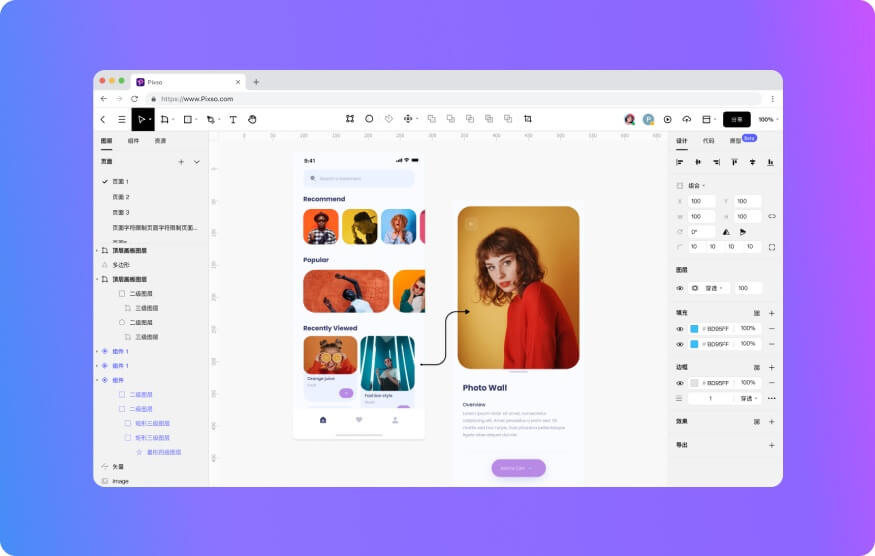
Task: Switch to the prototype Beta tab
Action: (743, 140)
